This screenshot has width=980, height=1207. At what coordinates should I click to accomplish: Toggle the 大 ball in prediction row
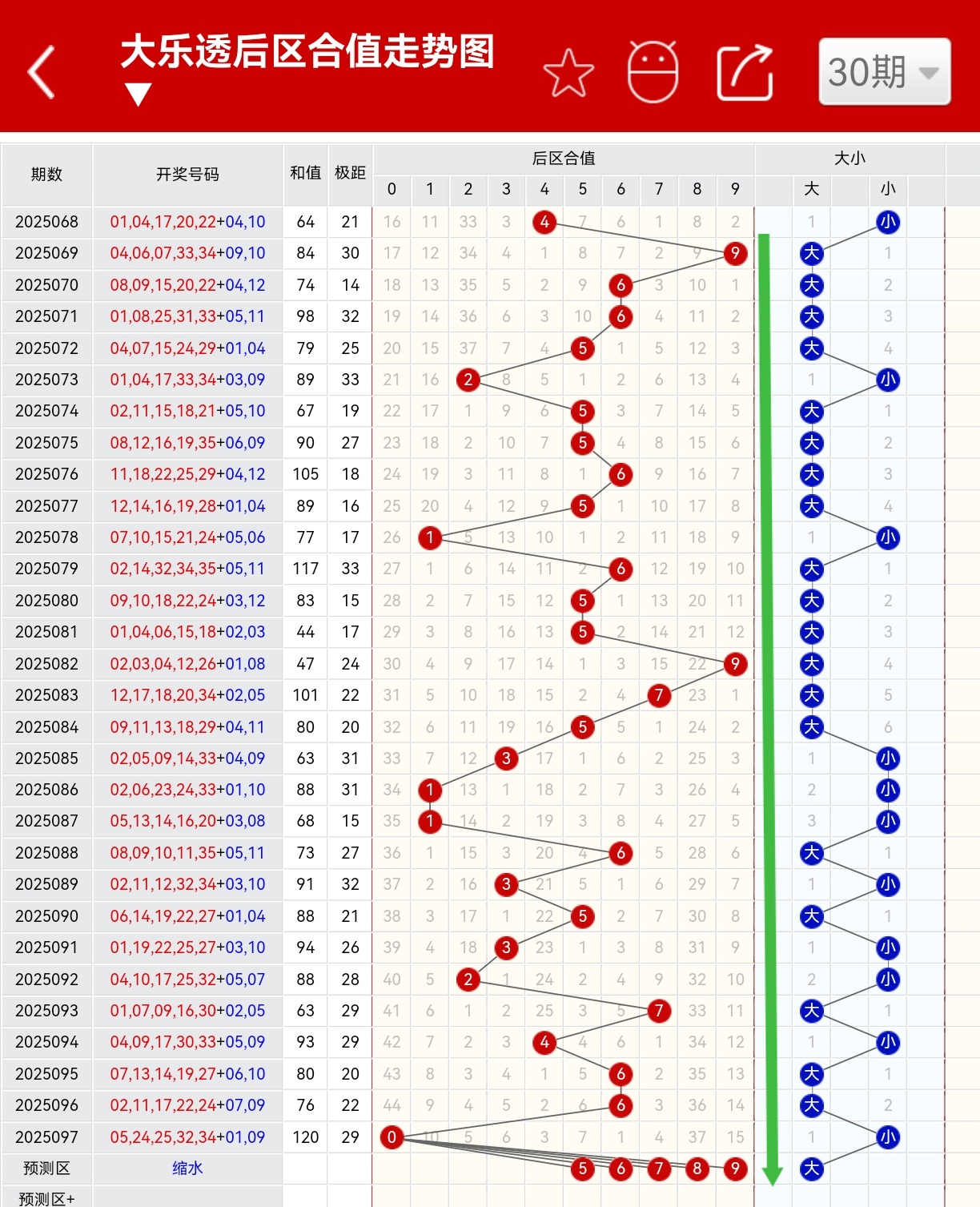[x=812, y=1169]
